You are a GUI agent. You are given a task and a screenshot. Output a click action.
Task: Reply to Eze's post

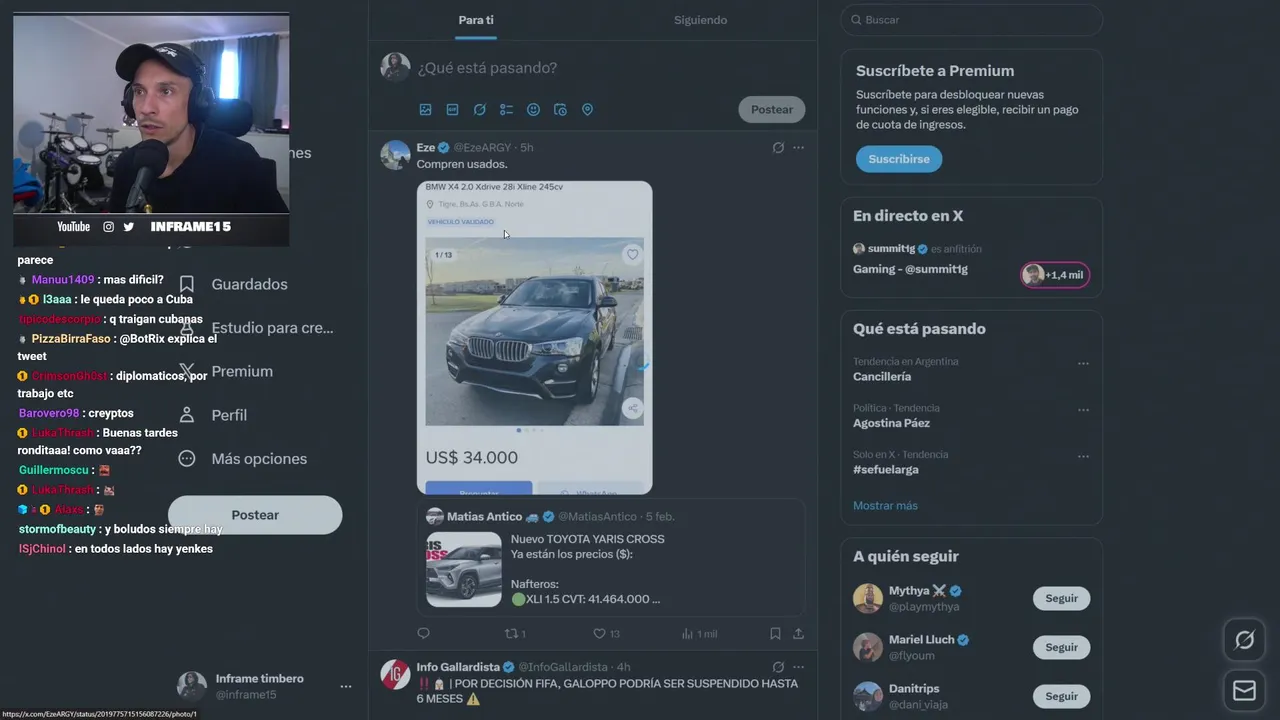[x=423, y=633]
